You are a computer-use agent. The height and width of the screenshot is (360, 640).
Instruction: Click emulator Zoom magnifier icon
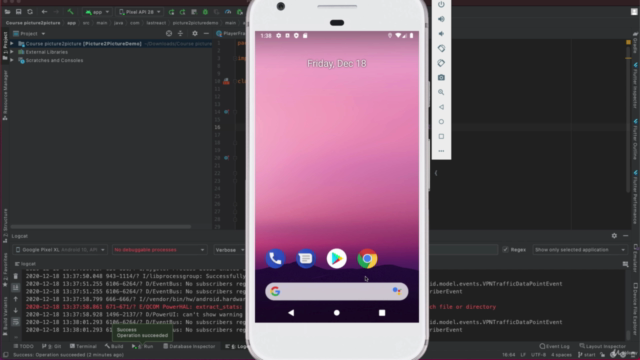(x=441, y=92)
